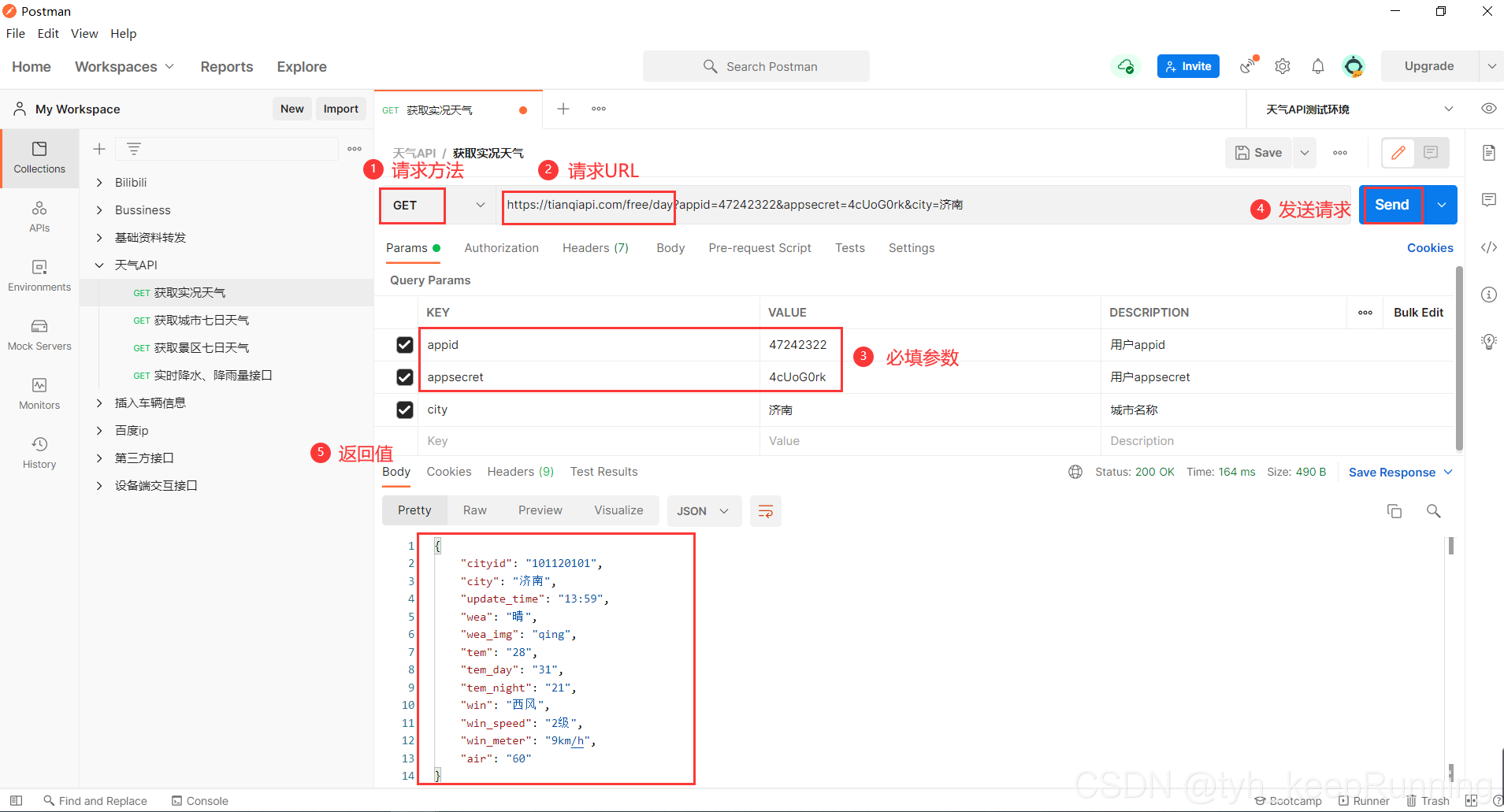Open code snippet pane
Image resolution: width=1504 pixels, height=812 pixels.
1489,247
